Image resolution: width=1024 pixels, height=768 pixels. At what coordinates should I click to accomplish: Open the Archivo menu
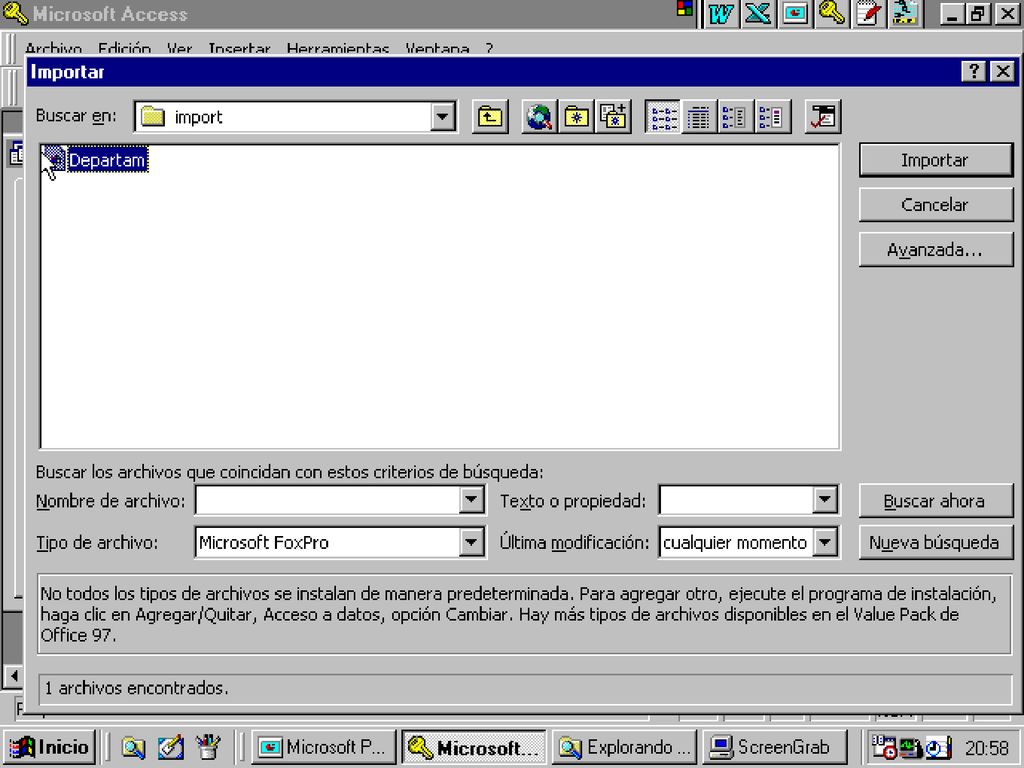(x=54, y=48)
